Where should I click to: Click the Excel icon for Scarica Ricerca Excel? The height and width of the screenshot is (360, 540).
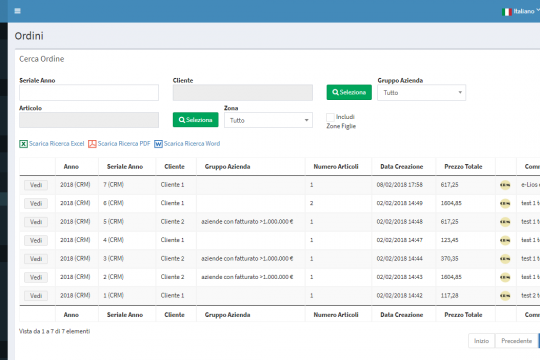[x=23, y=144]
